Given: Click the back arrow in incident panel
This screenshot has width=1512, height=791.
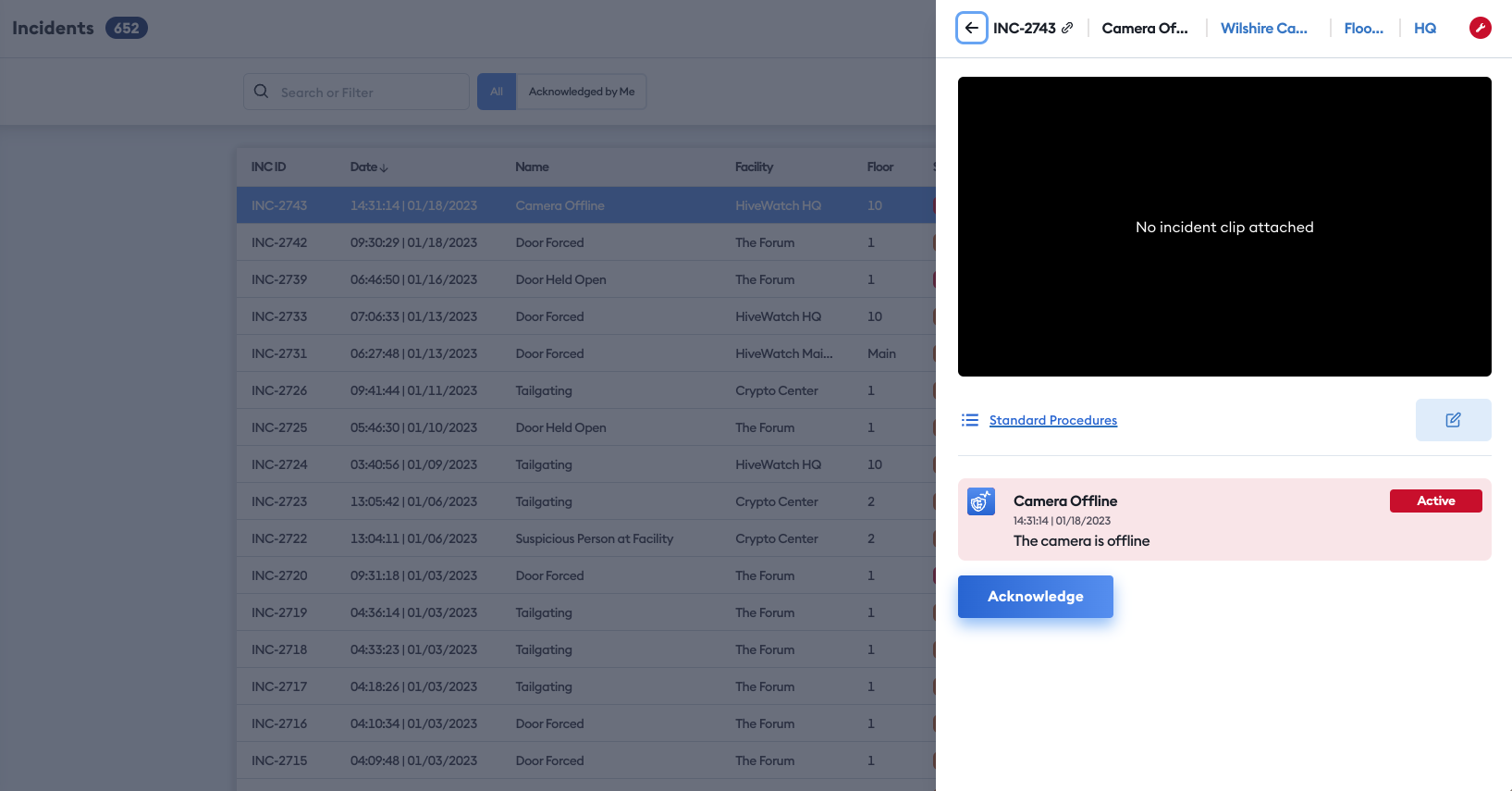Looking at the screenshot, I should click(972, 28).
